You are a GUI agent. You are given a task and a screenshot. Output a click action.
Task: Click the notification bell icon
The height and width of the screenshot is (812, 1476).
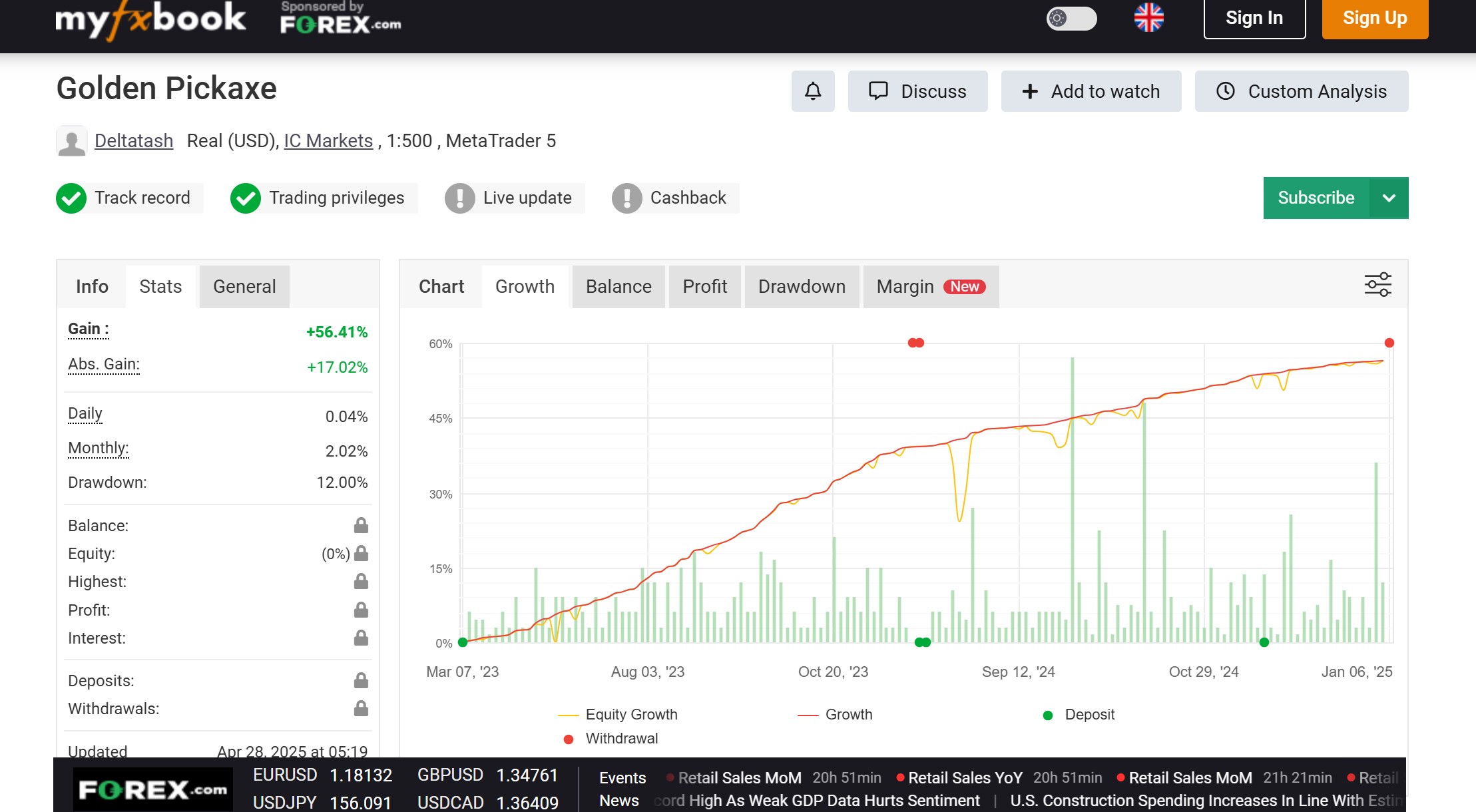click(812, 91)
